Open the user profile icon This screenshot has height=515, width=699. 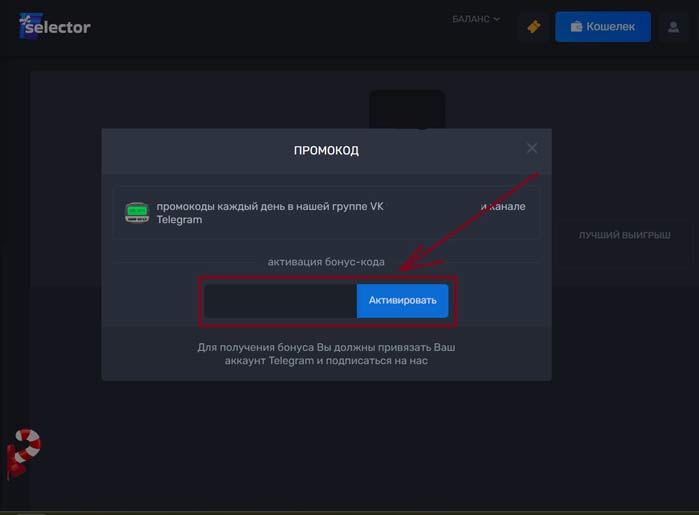coord(673,27)
